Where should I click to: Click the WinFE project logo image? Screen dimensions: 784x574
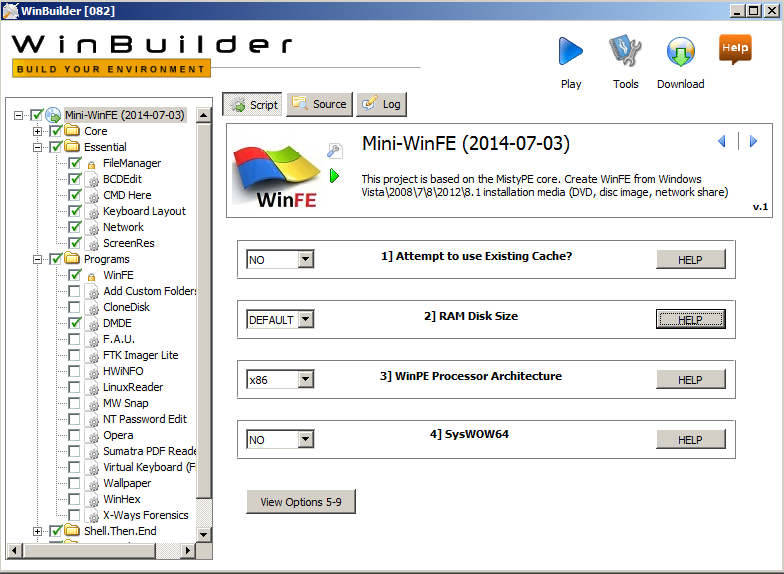point(276,174)
